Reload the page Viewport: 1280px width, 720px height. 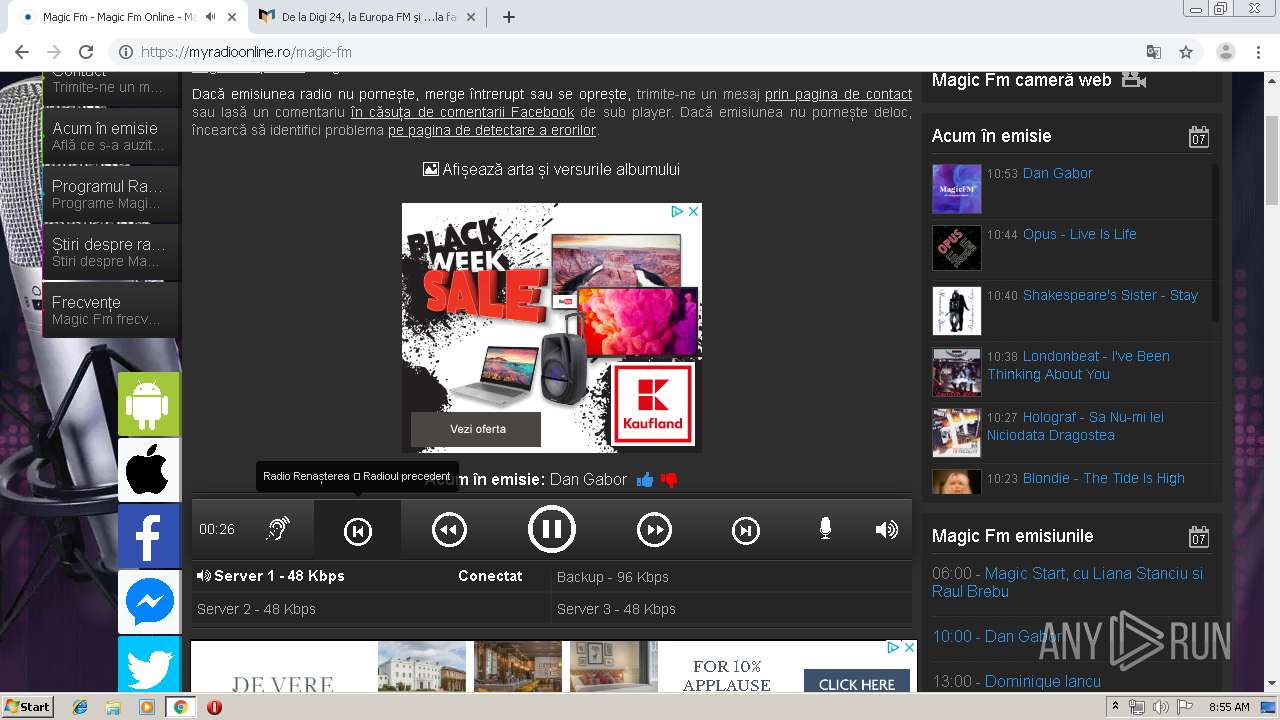(x=86, y=52)
